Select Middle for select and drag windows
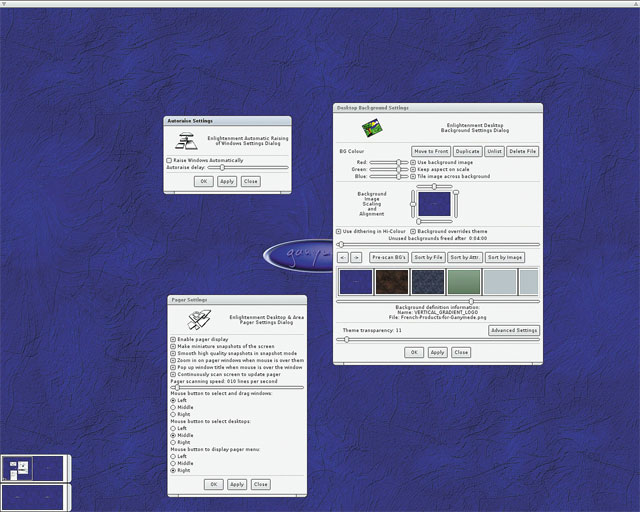Screen dimensions: 640x512 (173, 407)
